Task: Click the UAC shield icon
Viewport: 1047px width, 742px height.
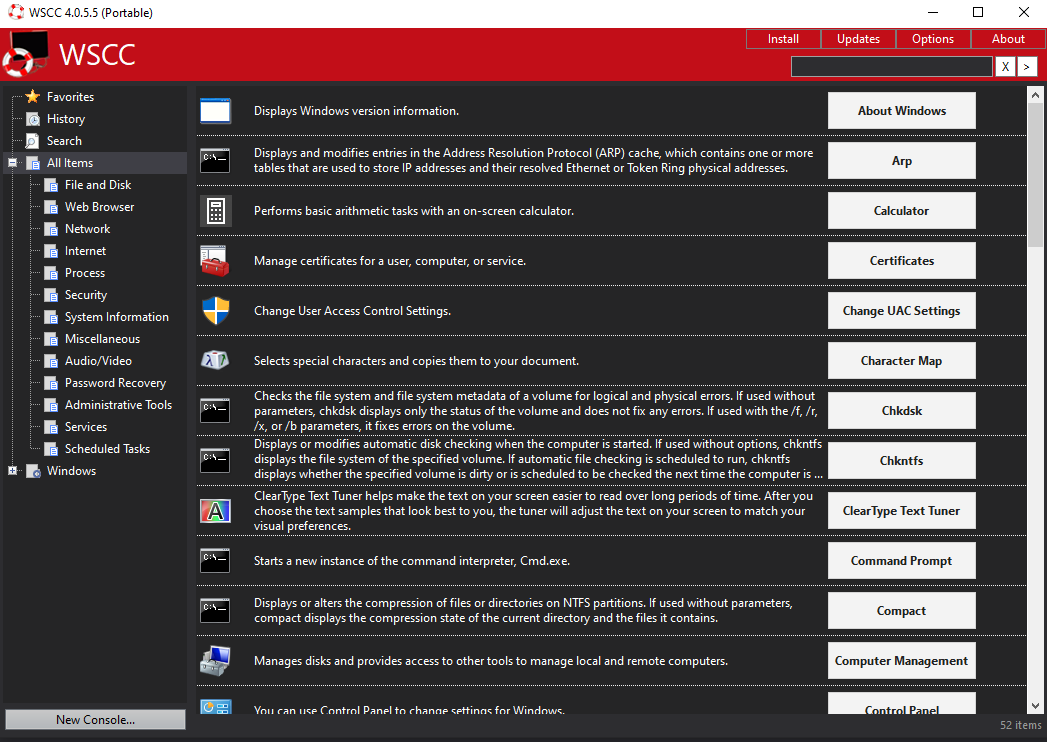Action: [x=215, y=311]
